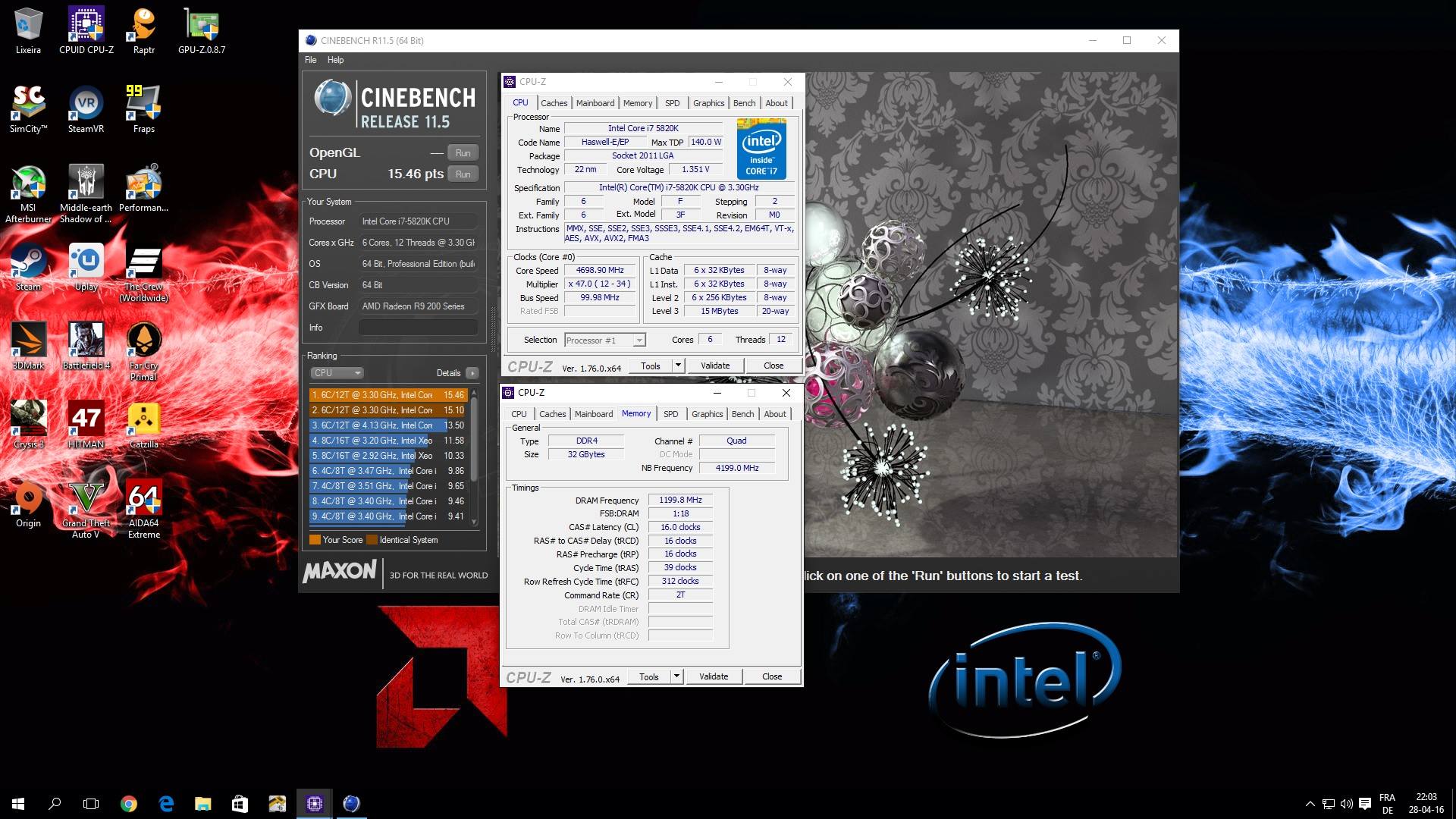Select ranking entry 3 at 4.13 GHz

(x=388, y=425)
